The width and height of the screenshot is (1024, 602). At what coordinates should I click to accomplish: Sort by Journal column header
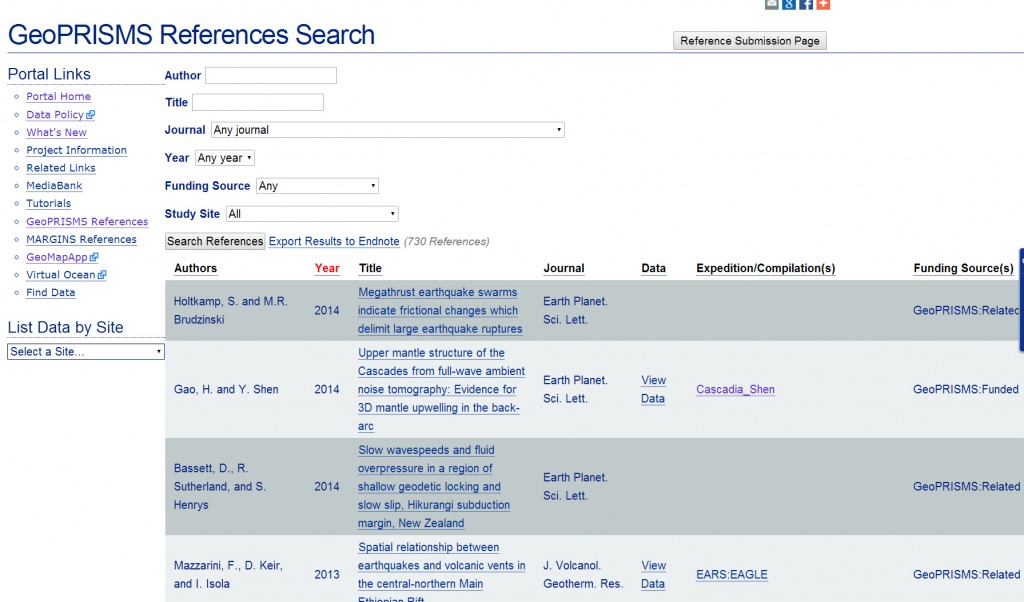coord(564,268)
